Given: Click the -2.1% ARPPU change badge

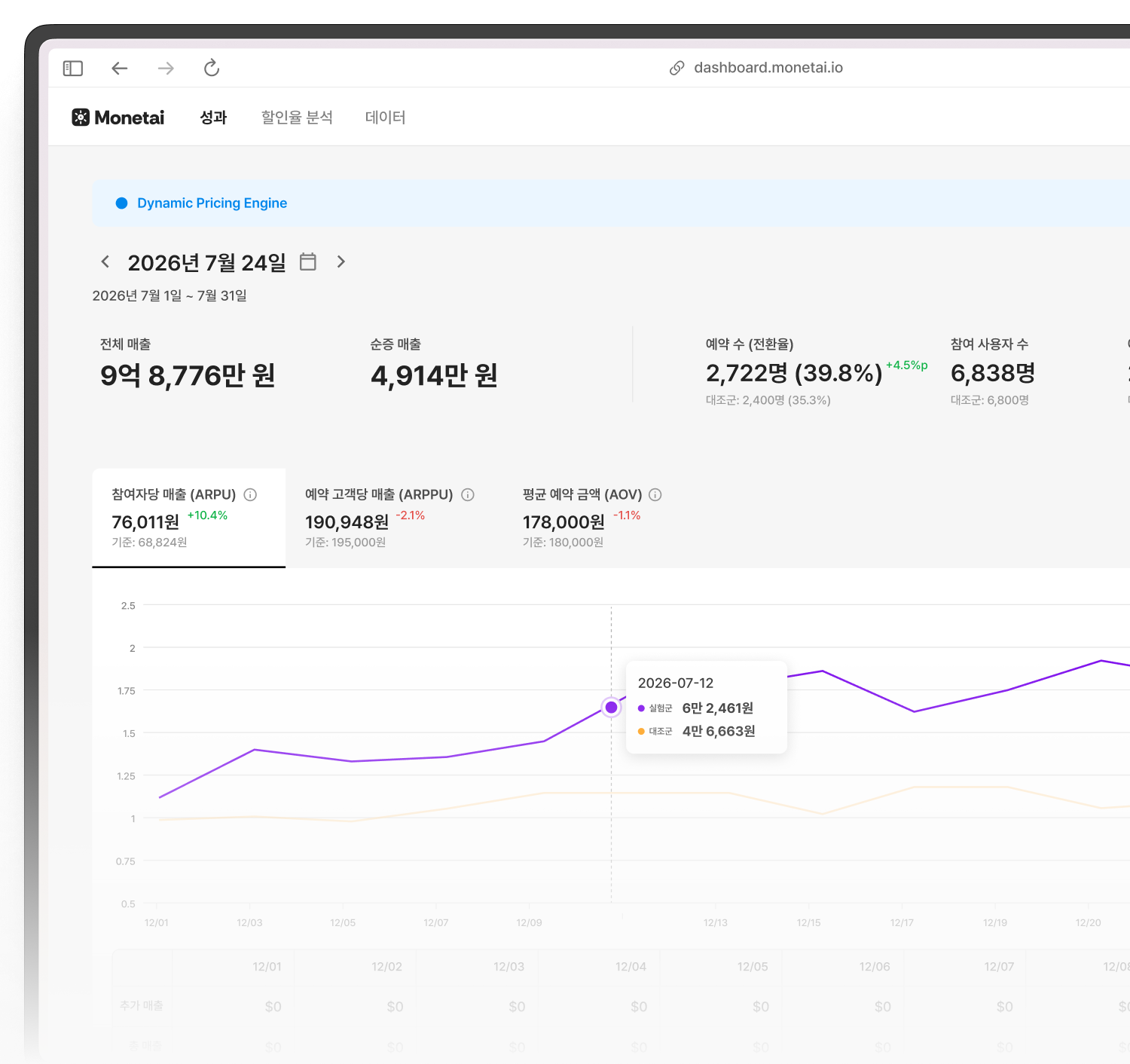Looking at the screenshot, I should point(411,515).
